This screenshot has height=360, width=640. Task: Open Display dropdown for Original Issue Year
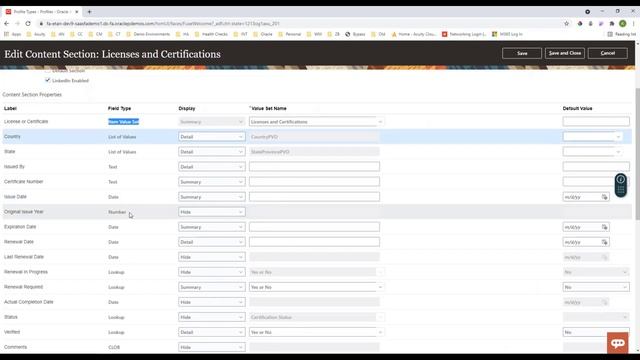click(x=211, y=212)
